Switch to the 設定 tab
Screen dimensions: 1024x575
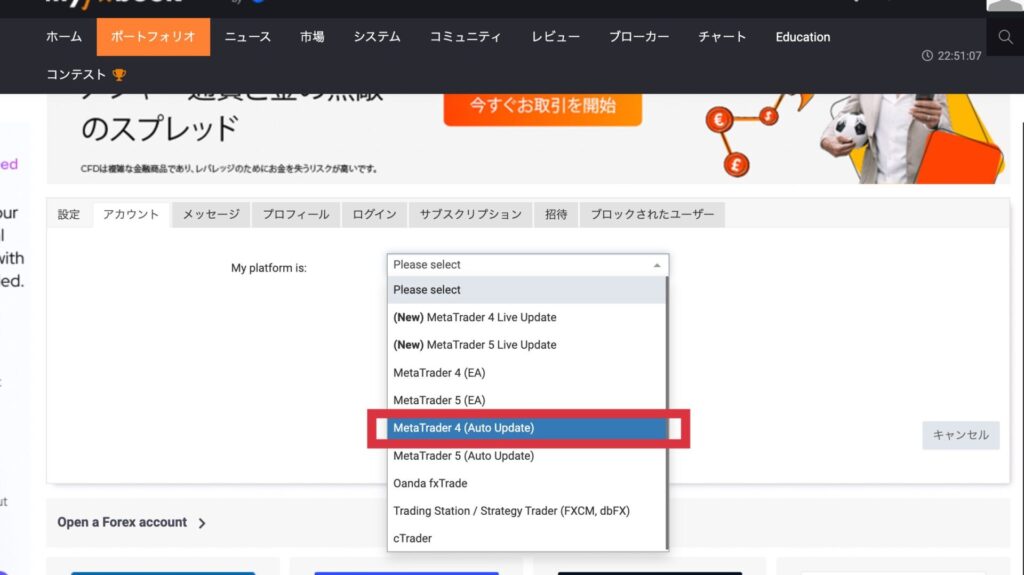(69, 214)
